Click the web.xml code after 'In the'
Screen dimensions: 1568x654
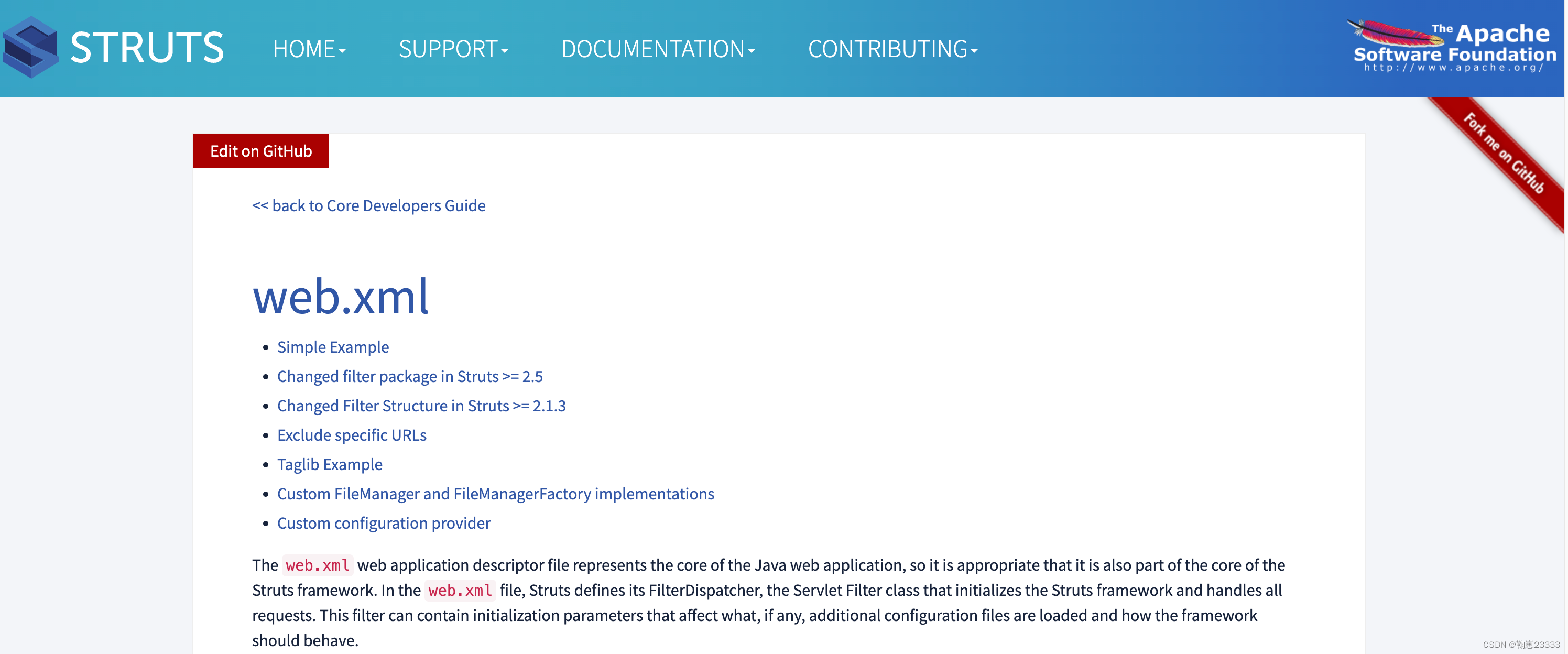[460, 591]
